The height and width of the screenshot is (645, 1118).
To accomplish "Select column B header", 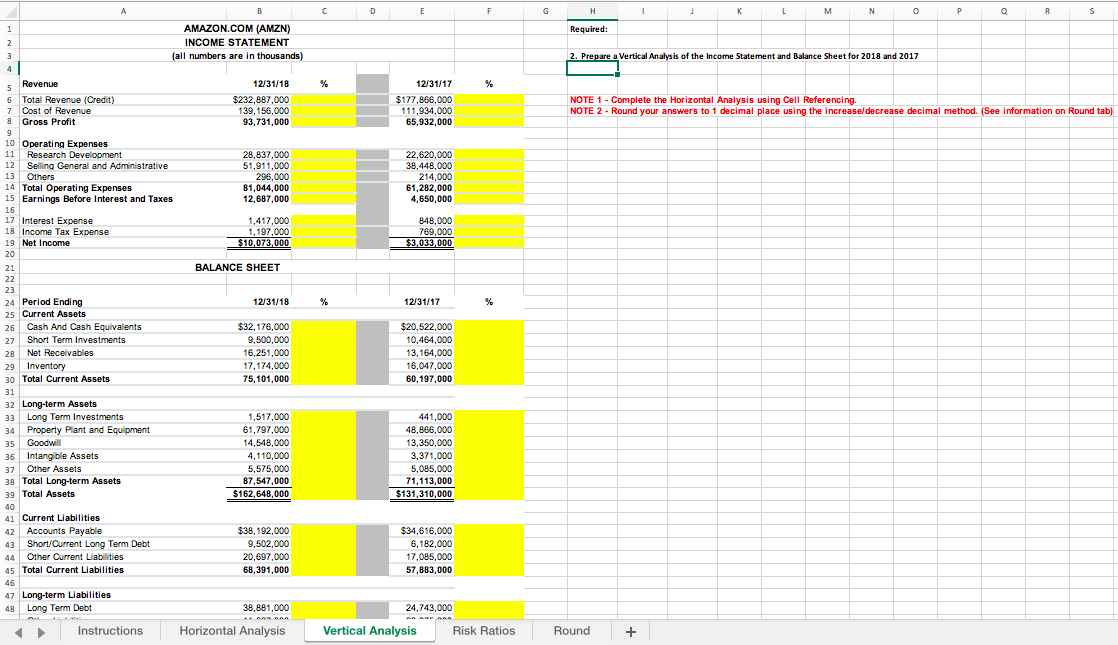I will tap(259, 11).
